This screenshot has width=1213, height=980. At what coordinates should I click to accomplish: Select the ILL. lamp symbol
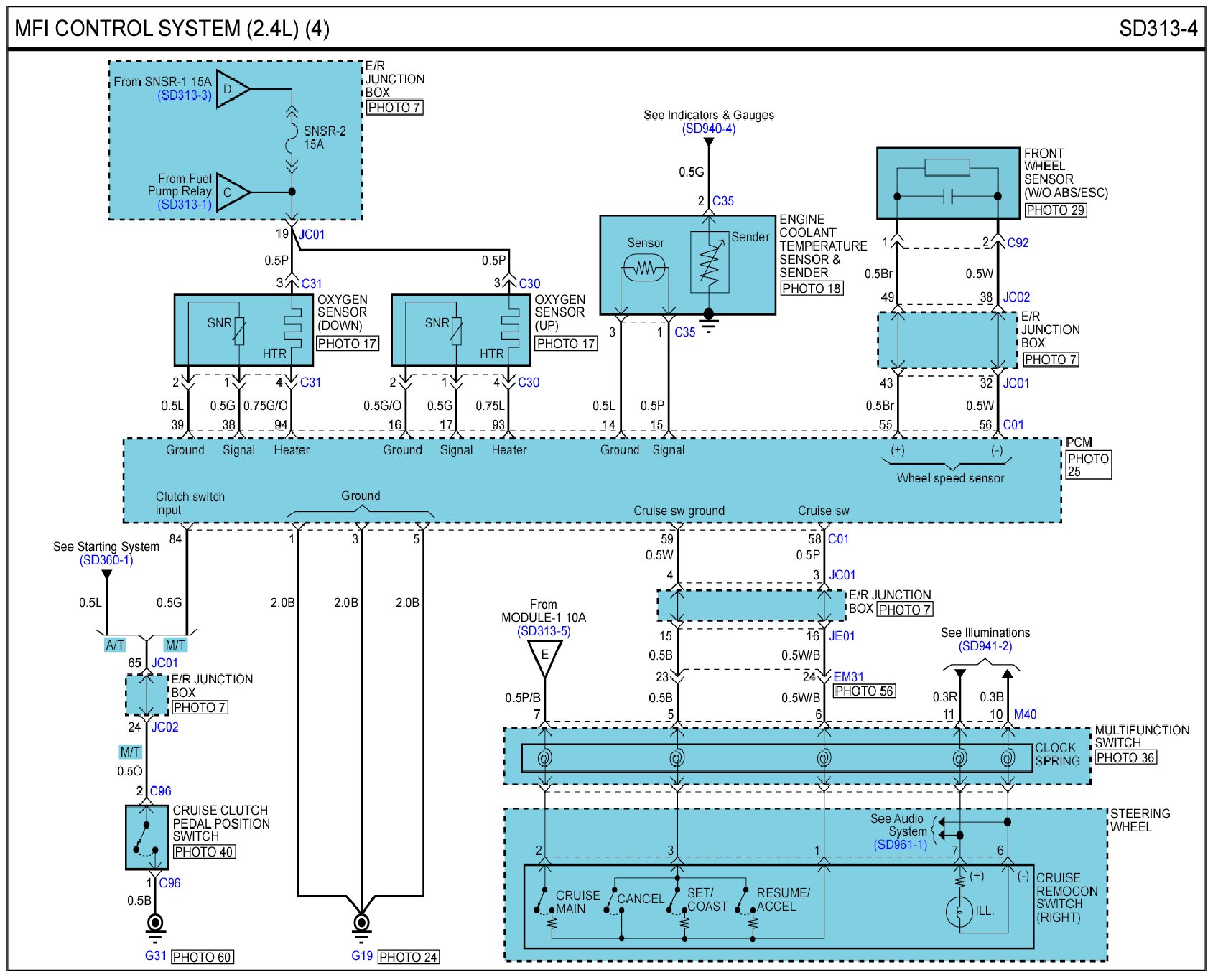tap(960, 911)
